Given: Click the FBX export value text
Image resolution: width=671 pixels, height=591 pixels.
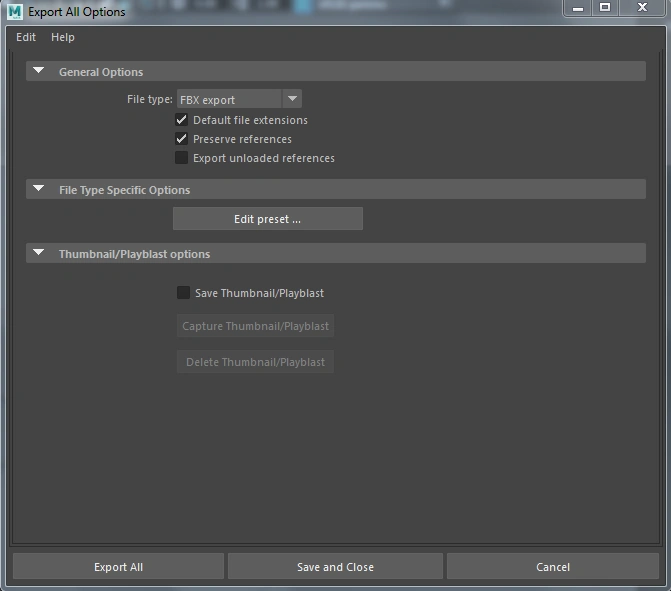Looking at the screenshot, I should 207,100.
